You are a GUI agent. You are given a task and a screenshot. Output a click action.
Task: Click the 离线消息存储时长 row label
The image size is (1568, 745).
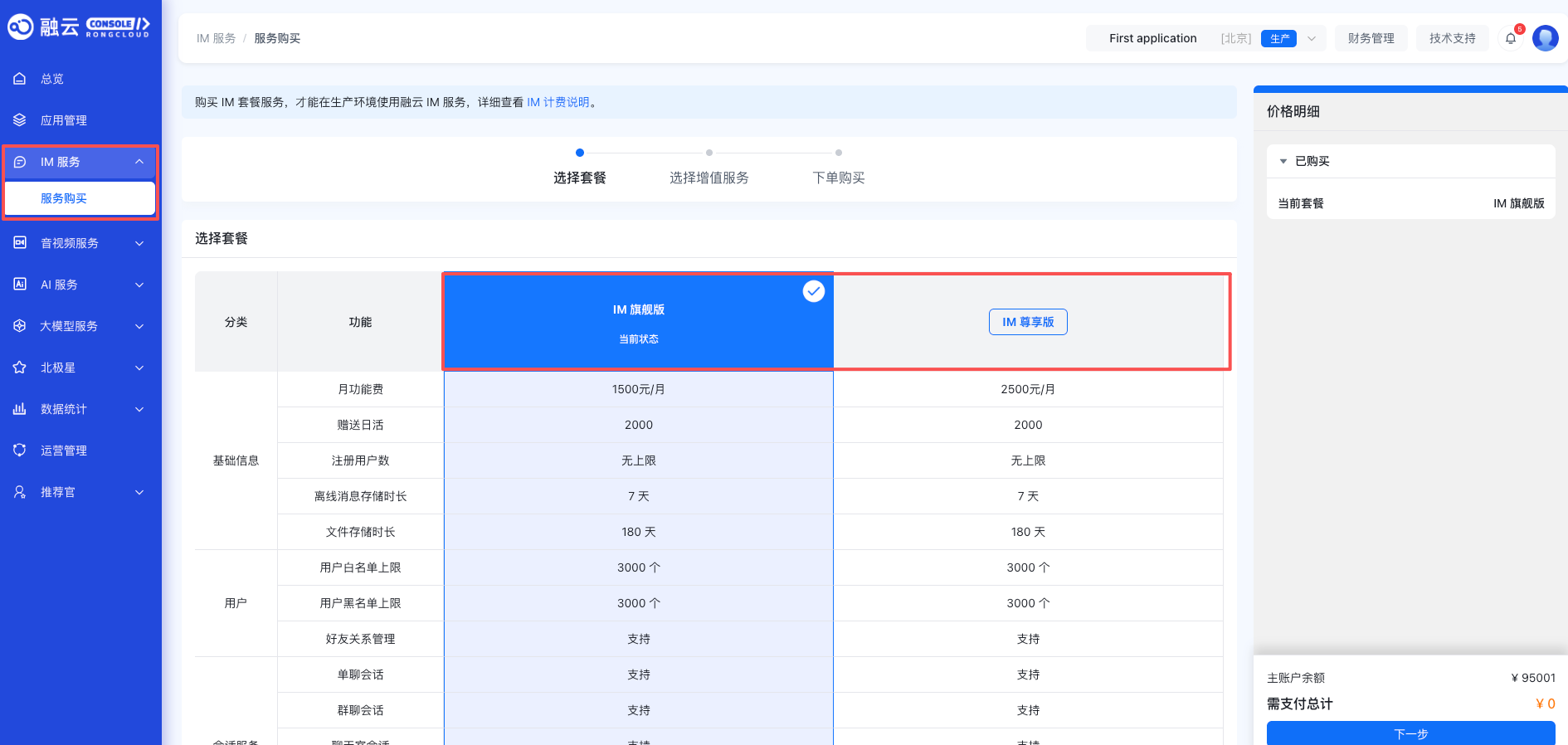pyautogui.click(x=361, y=496)
